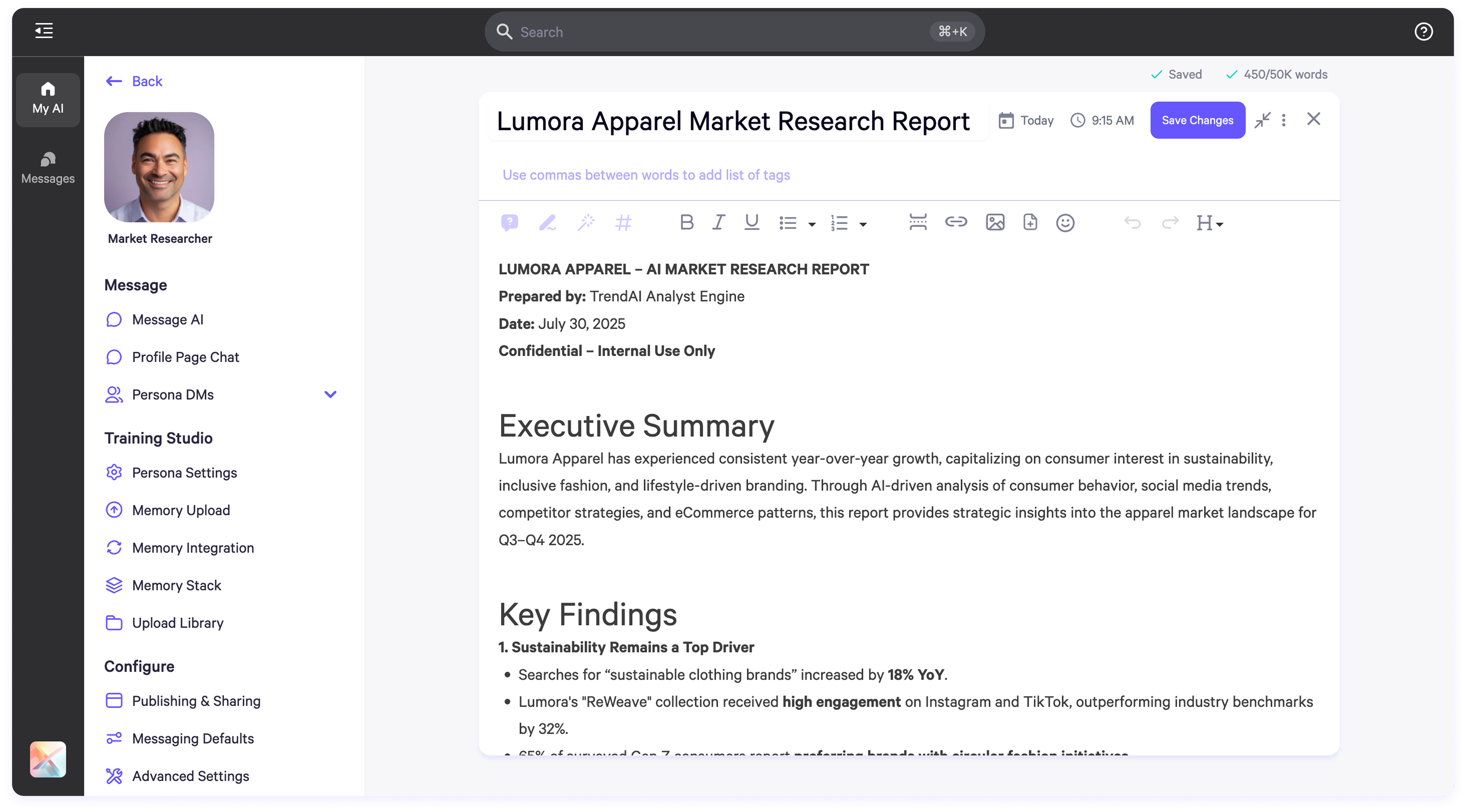Click the insert page break icon

tap(917, 223)
